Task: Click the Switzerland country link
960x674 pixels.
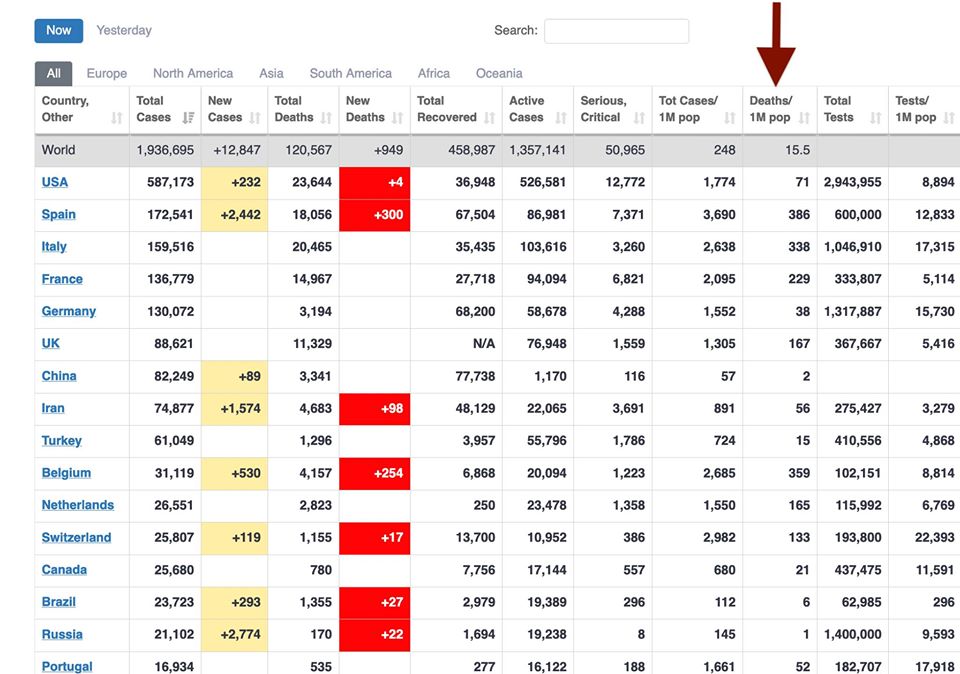Action: (x=76, y=537)
